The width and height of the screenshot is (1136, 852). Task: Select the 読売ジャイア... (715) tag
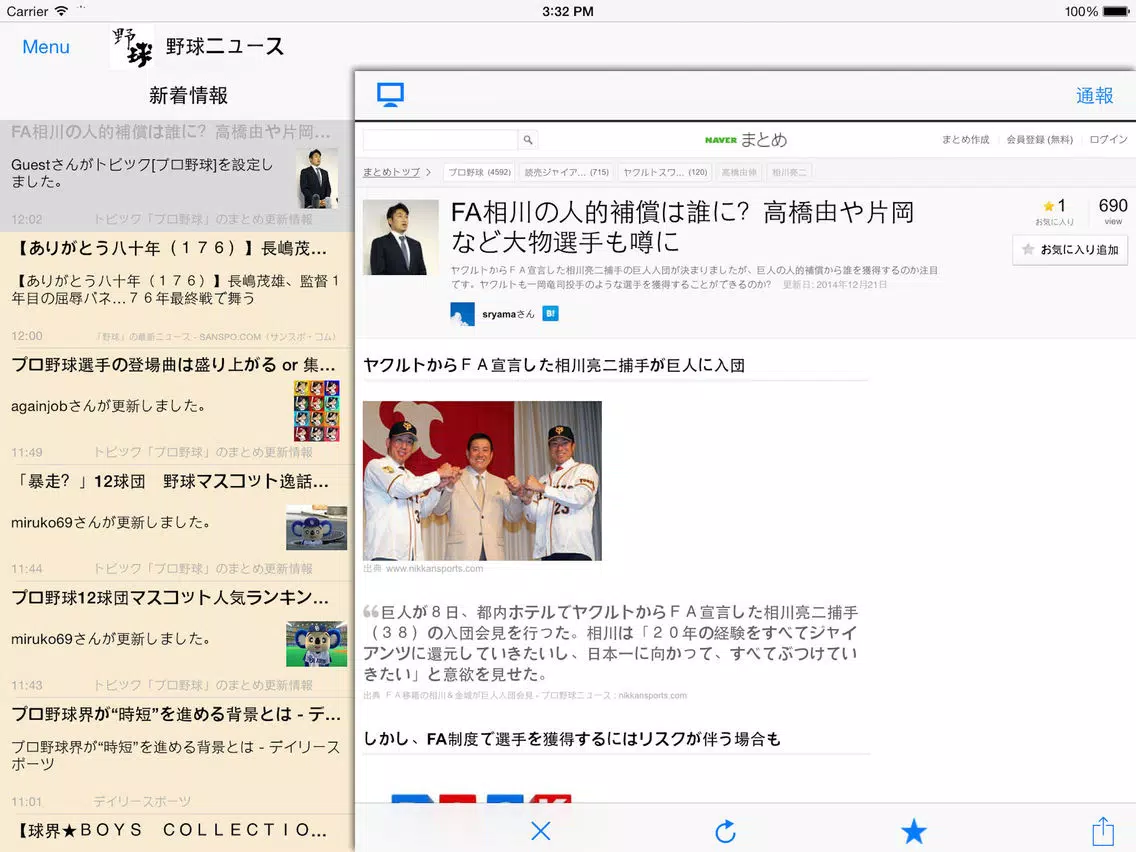point(567,172)
